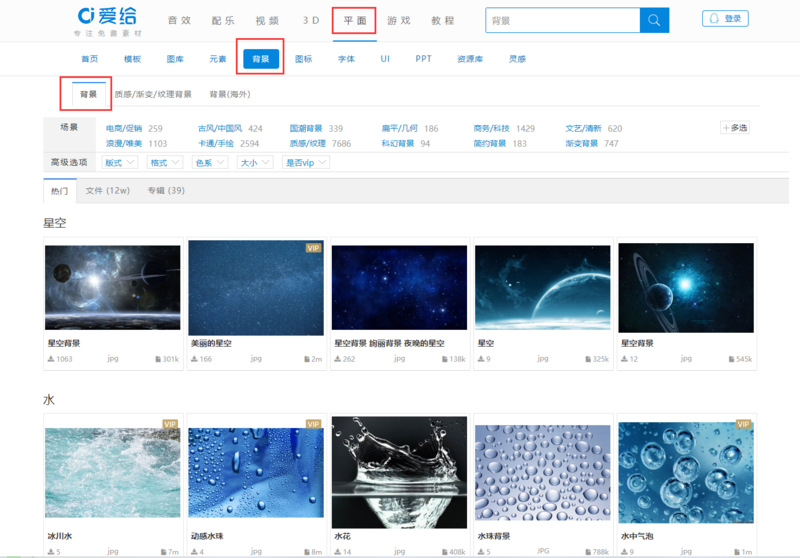
Task: Click the bell icon in login button
Action: pos(714,18)
